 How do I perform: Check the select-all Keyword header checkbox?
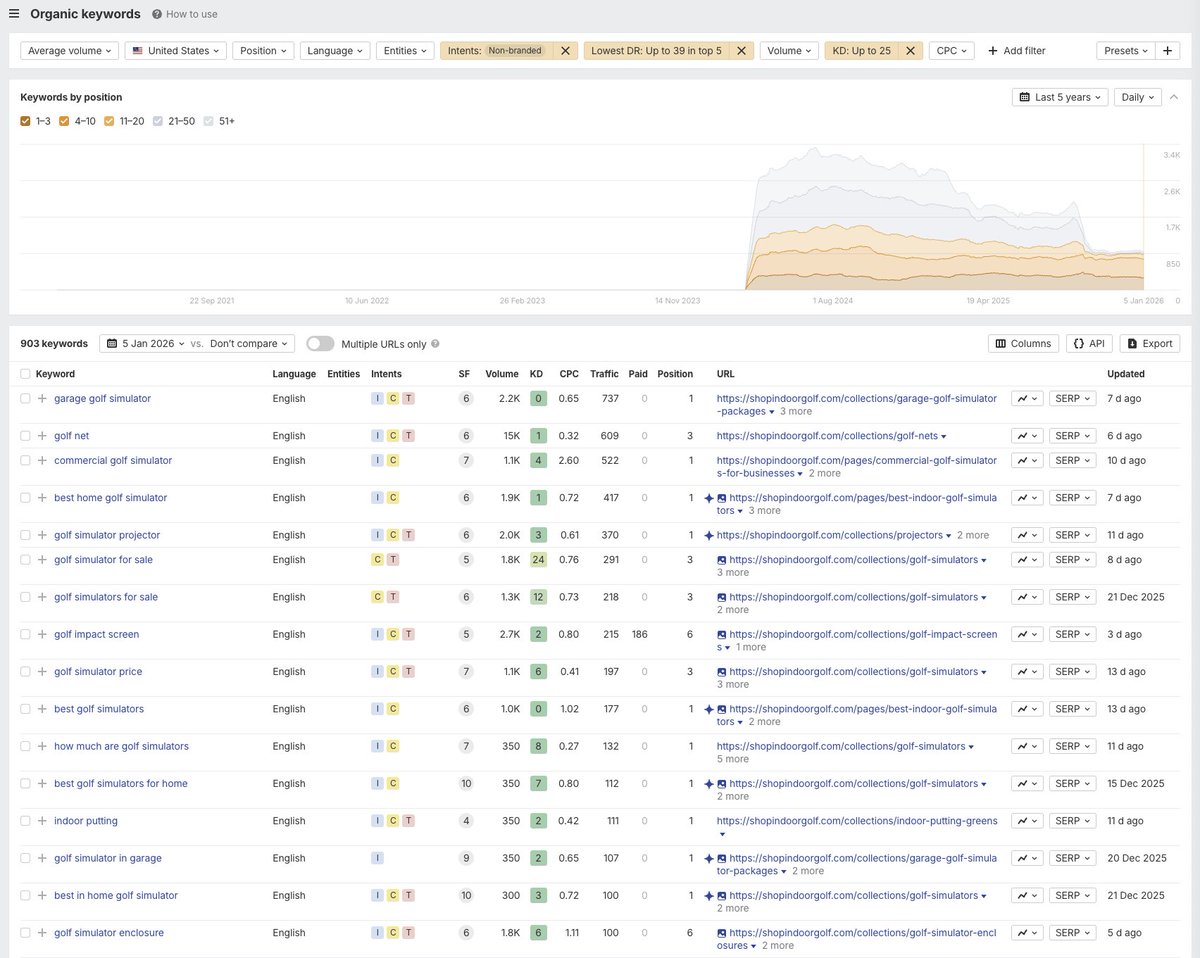pyautogui.click(x=25, y=374)
